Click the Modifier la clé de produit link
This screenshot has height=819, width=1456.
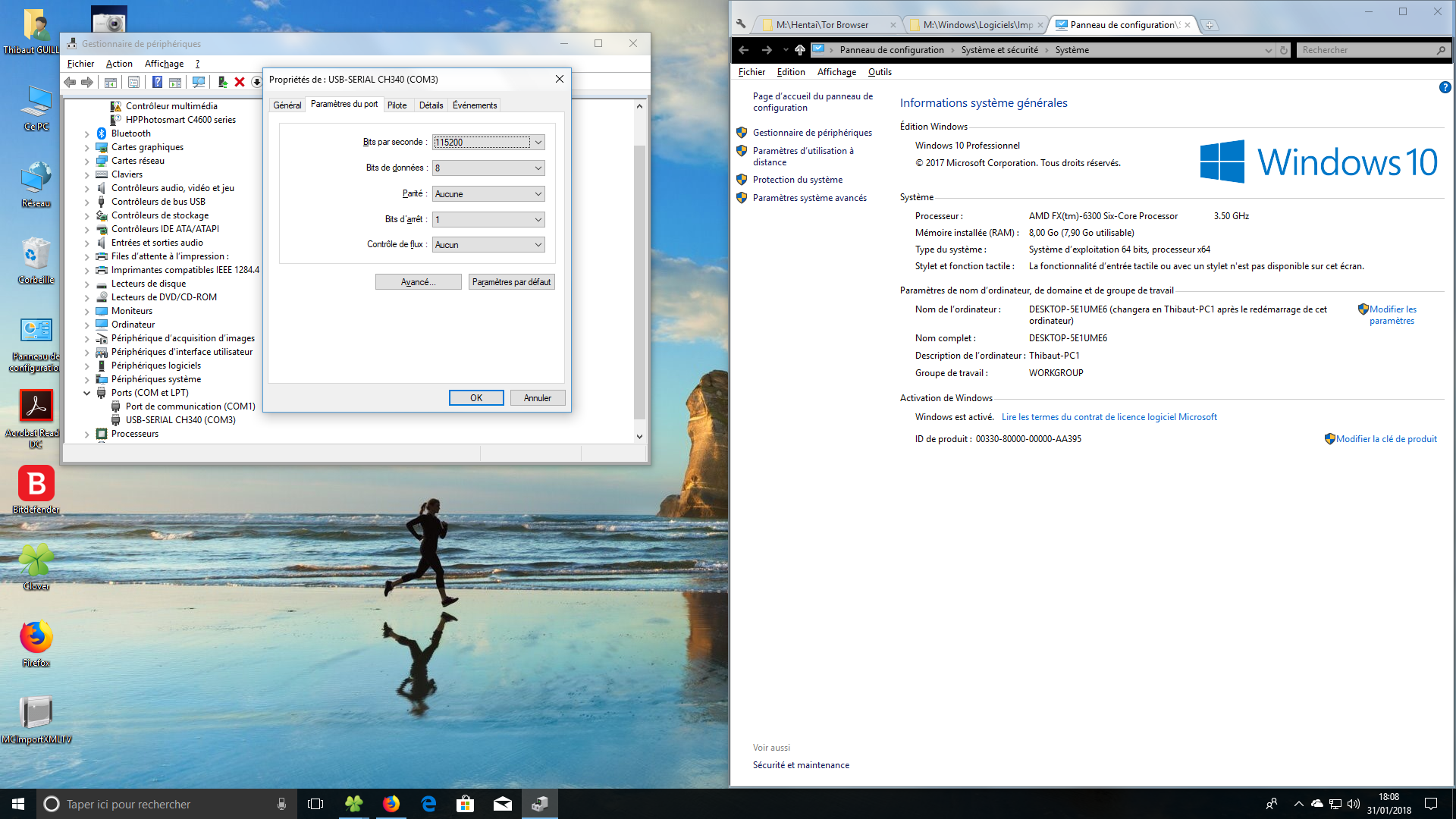point(1385,439)
